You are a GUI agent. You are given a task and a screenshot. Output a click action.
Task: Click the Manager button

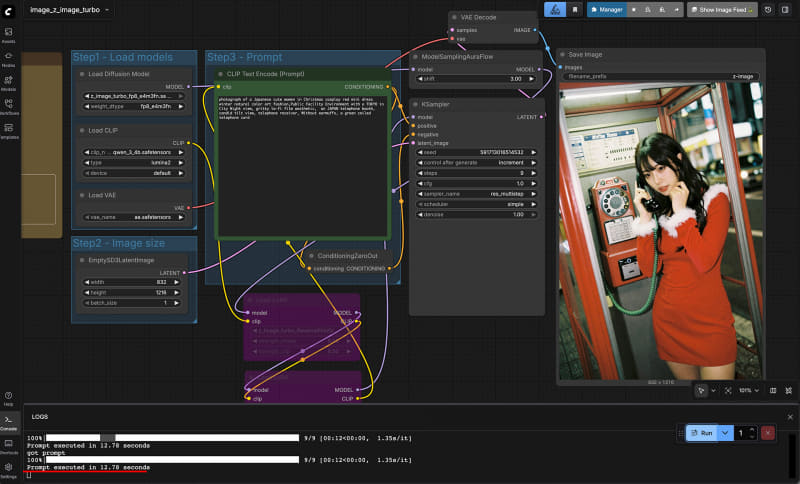click(x=607, y=10)
